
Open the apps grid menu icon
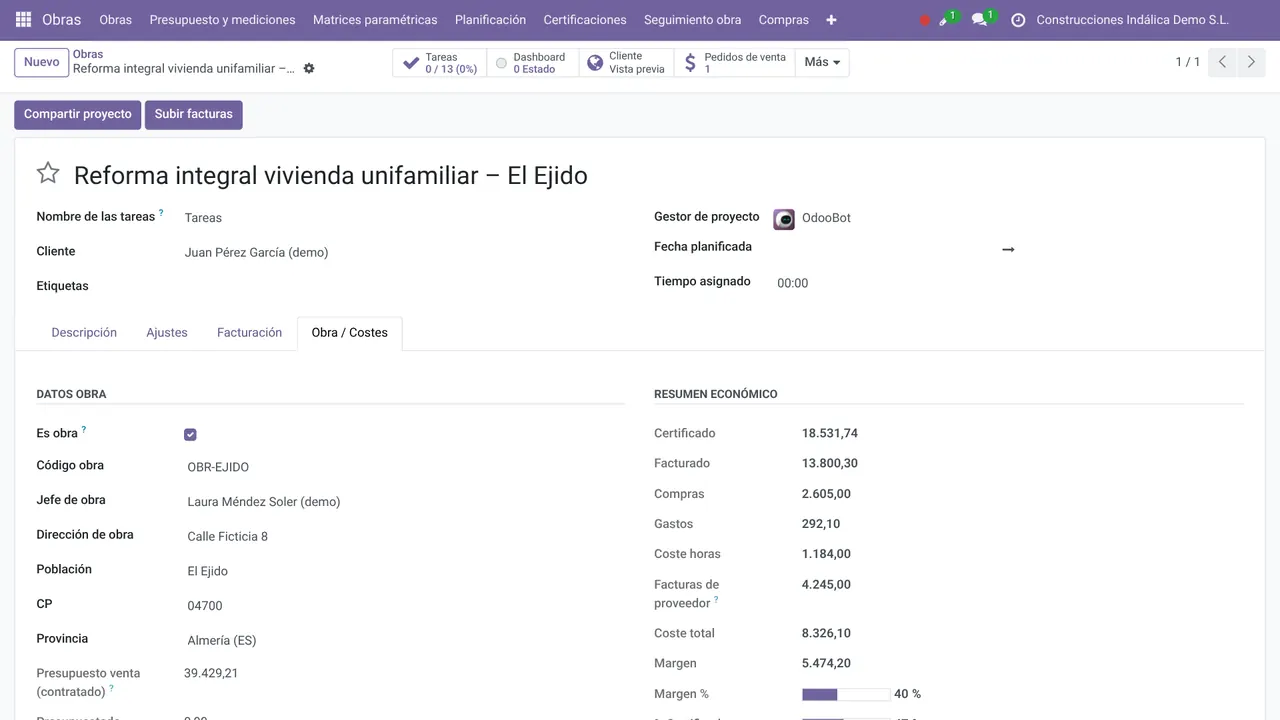23,19
